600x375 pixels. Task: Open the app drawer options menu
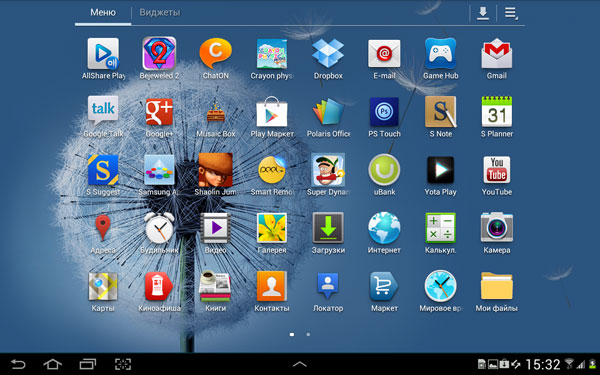click(510, 13)
